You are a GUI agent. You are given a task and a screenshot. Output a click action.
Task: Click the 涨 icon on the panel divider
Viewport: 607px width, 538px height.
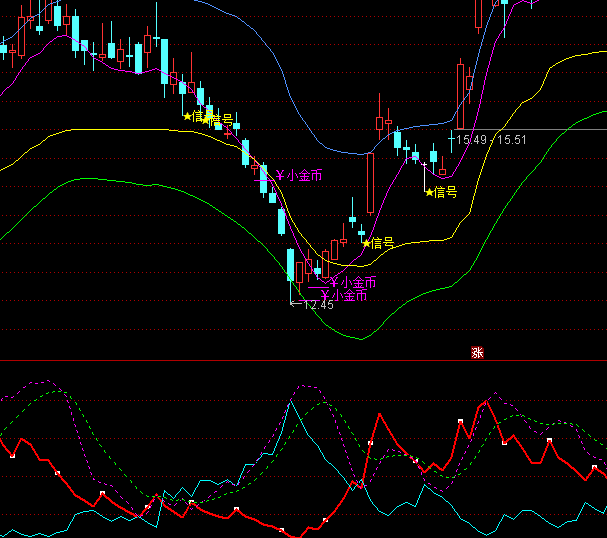click(477, 352)
